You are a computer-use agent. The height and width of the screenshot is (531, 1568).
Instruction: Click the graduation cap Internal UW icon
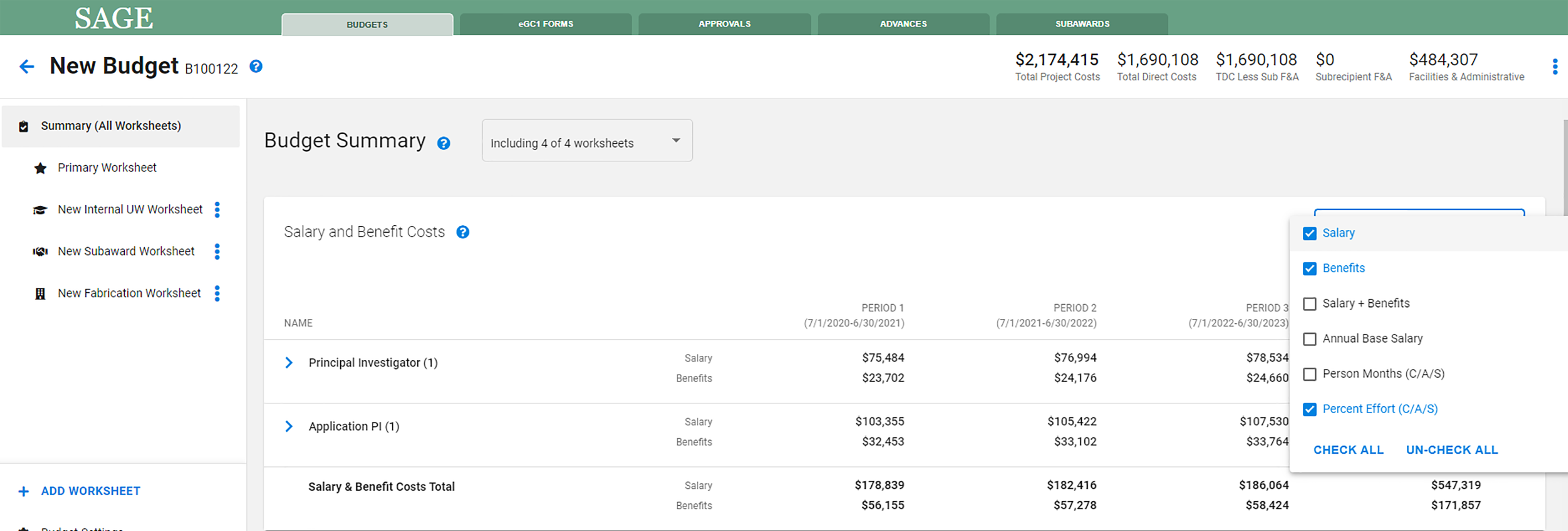click(40, 210)
